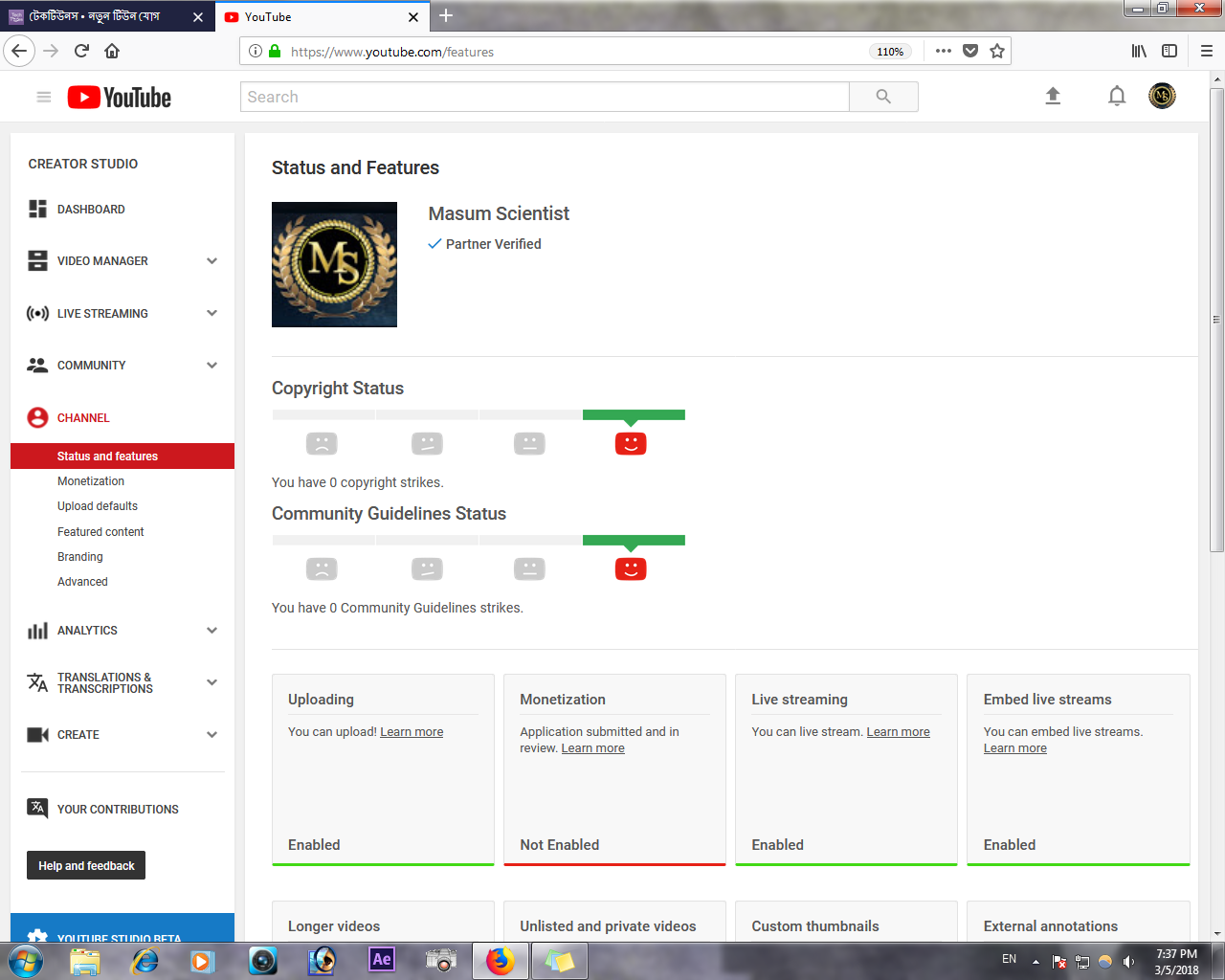Click Your Contributions link

[118, 810]
